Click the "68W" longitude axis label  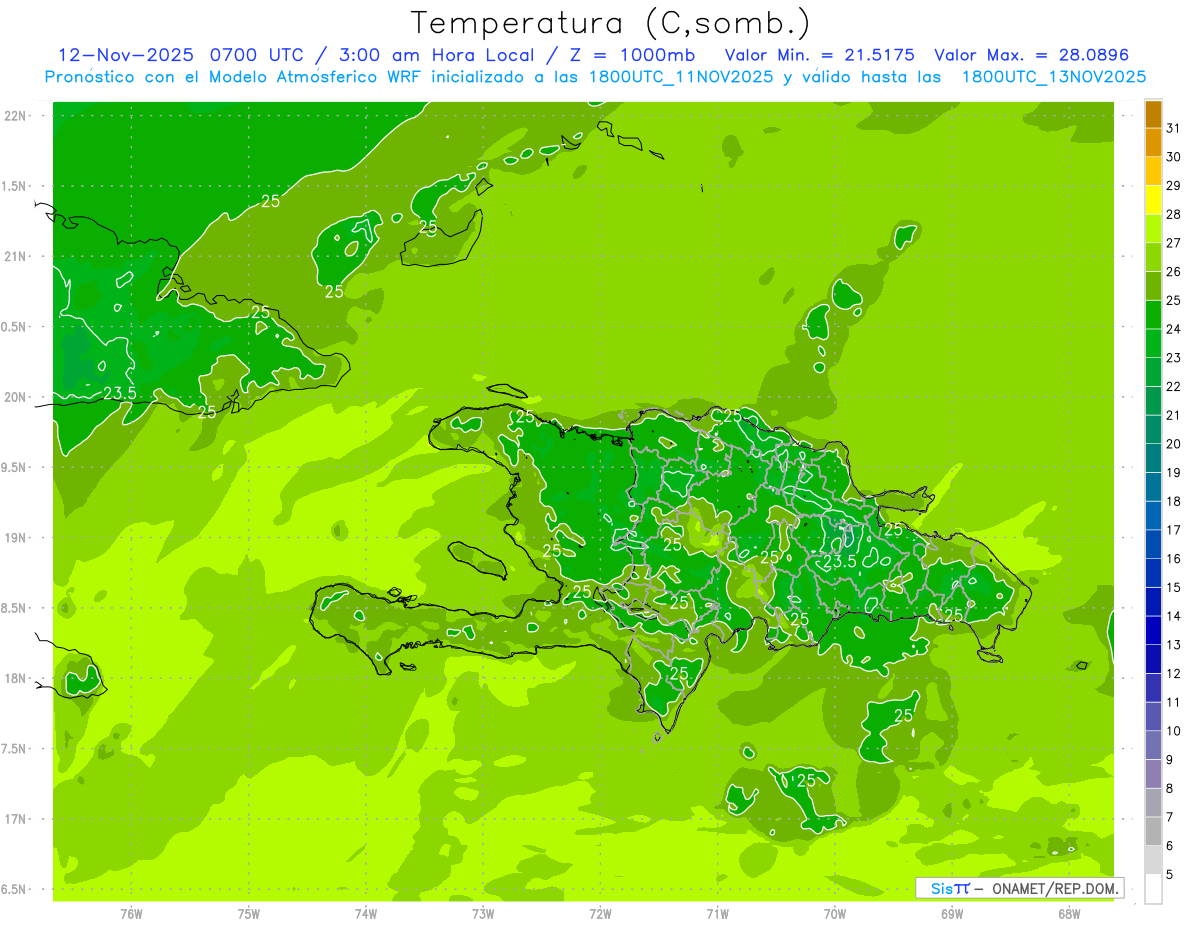[1069, 913]
